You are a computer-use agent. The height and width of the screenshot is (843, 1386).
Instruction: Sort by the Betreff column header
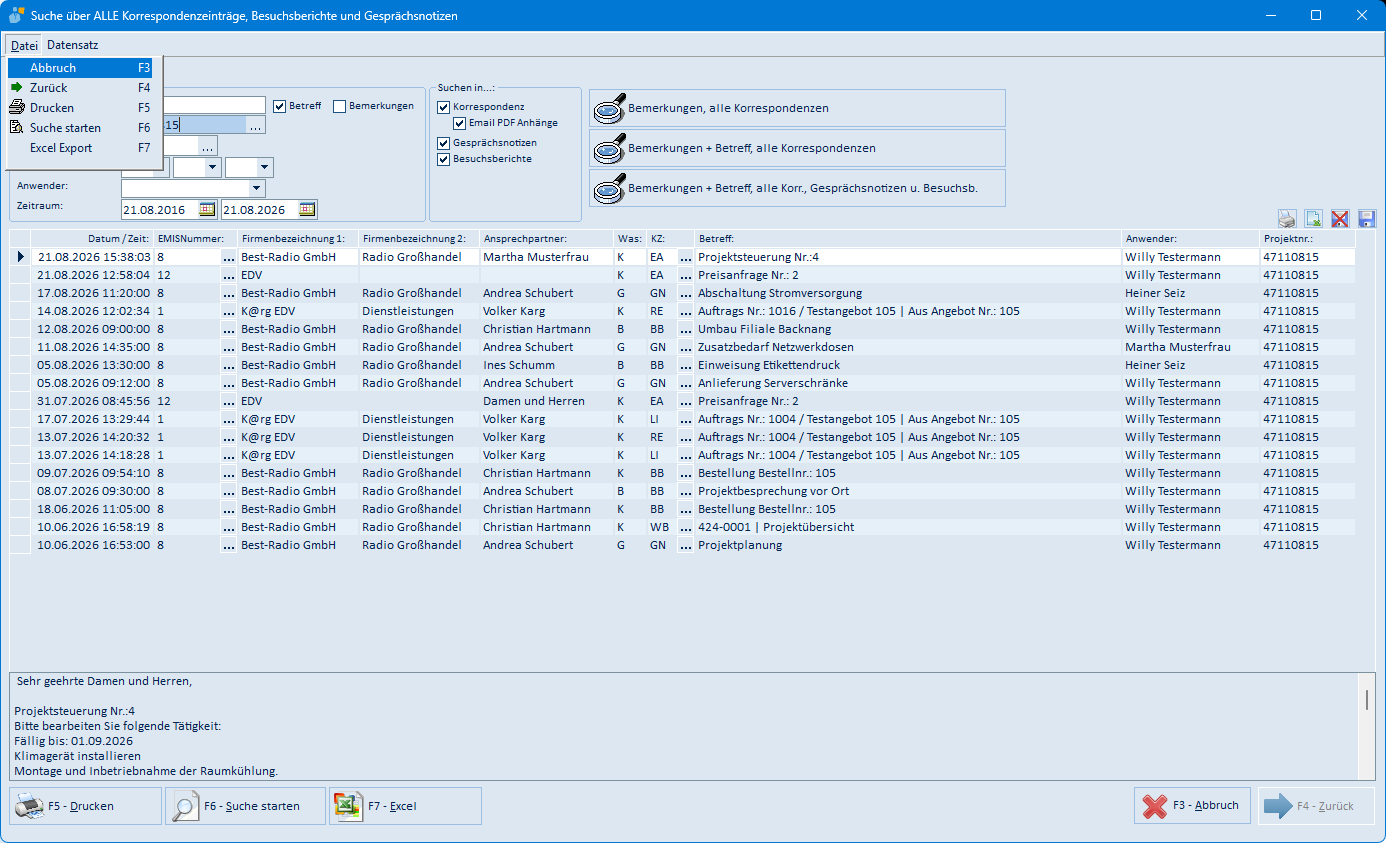908,239
